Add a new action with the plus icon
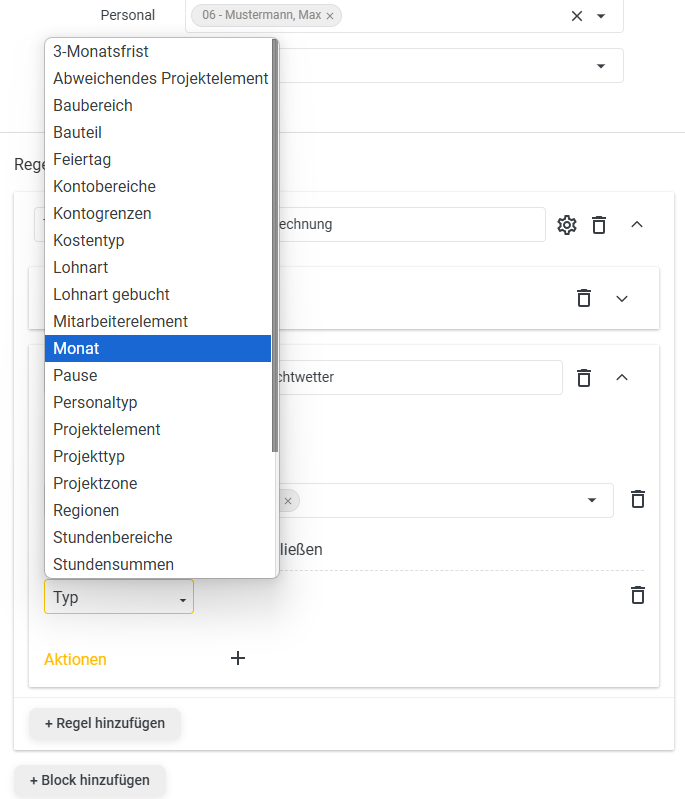The height and width of the screenshot is (799, 685). coord(238,658)
